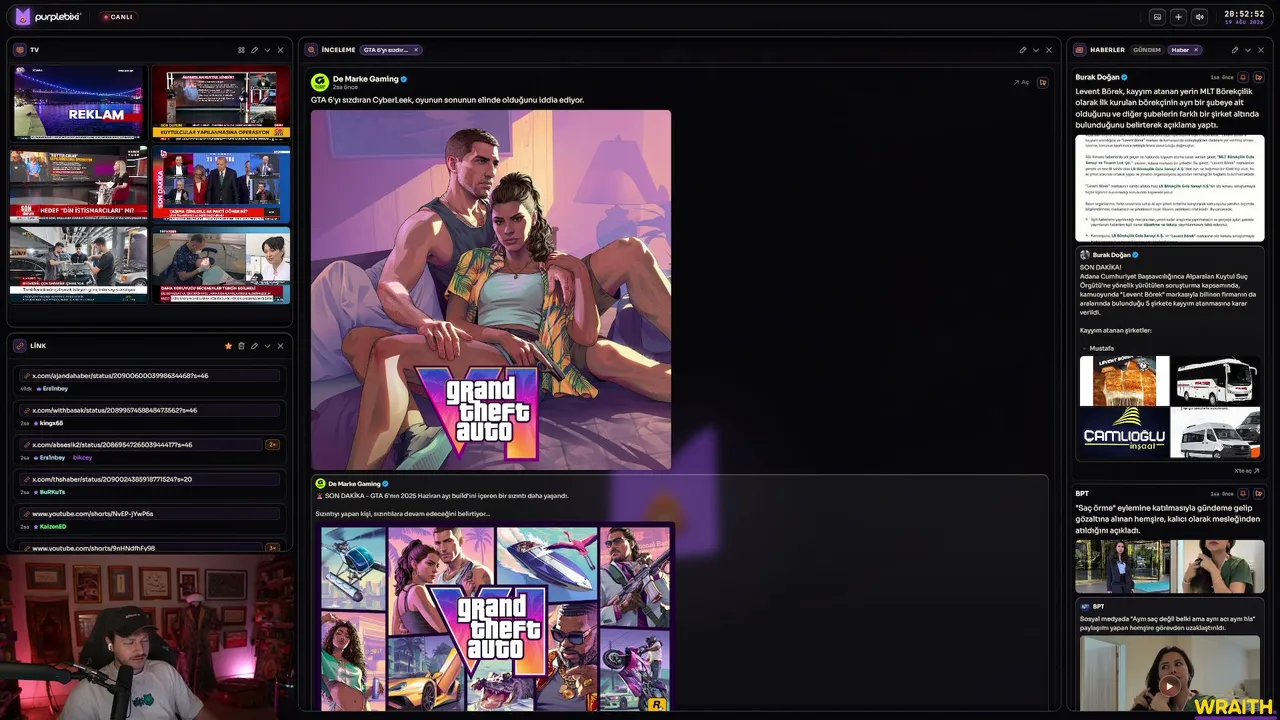Click De Marke Gaming avatar on top post
The image size is (1280, 720).
320,82
